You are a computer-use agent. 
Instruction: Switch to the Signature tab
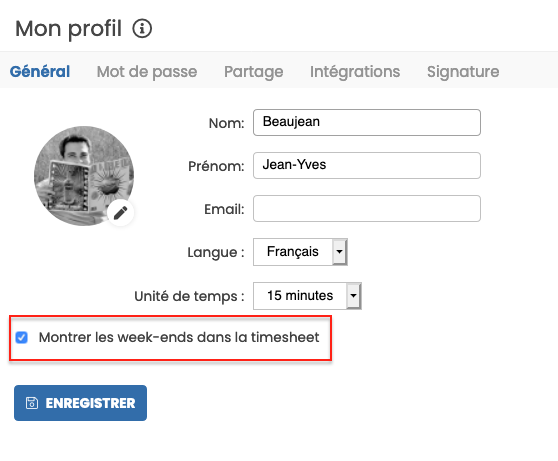(x=463, y=72)
